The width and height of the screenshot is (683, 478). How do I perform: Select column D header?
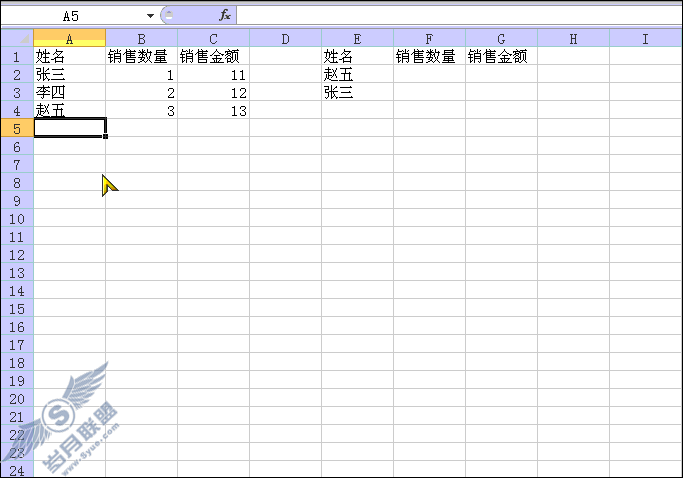coord(285,38)
